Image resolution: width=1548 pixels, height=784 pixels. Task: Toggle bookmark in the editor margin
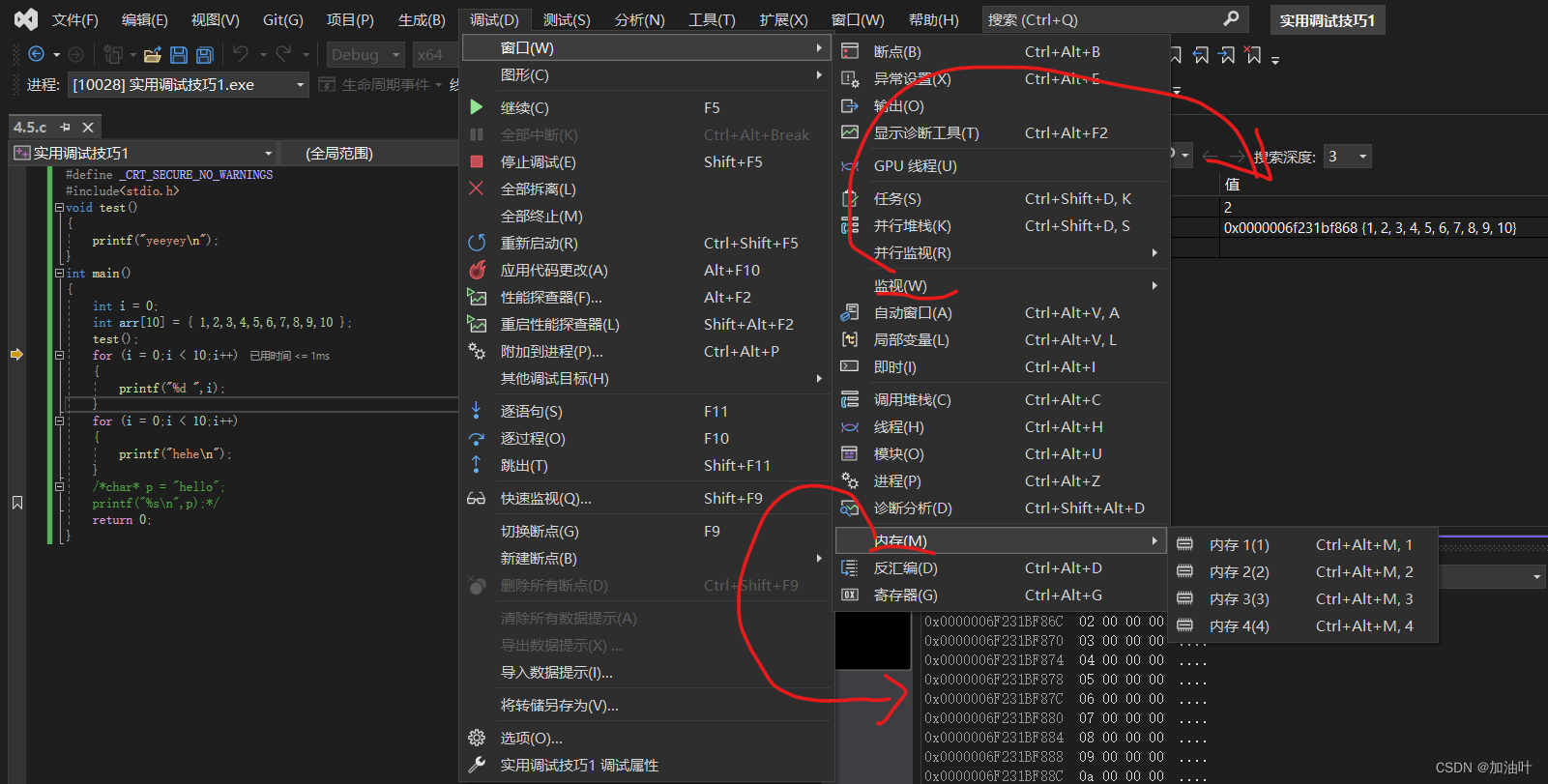point(17,503)
